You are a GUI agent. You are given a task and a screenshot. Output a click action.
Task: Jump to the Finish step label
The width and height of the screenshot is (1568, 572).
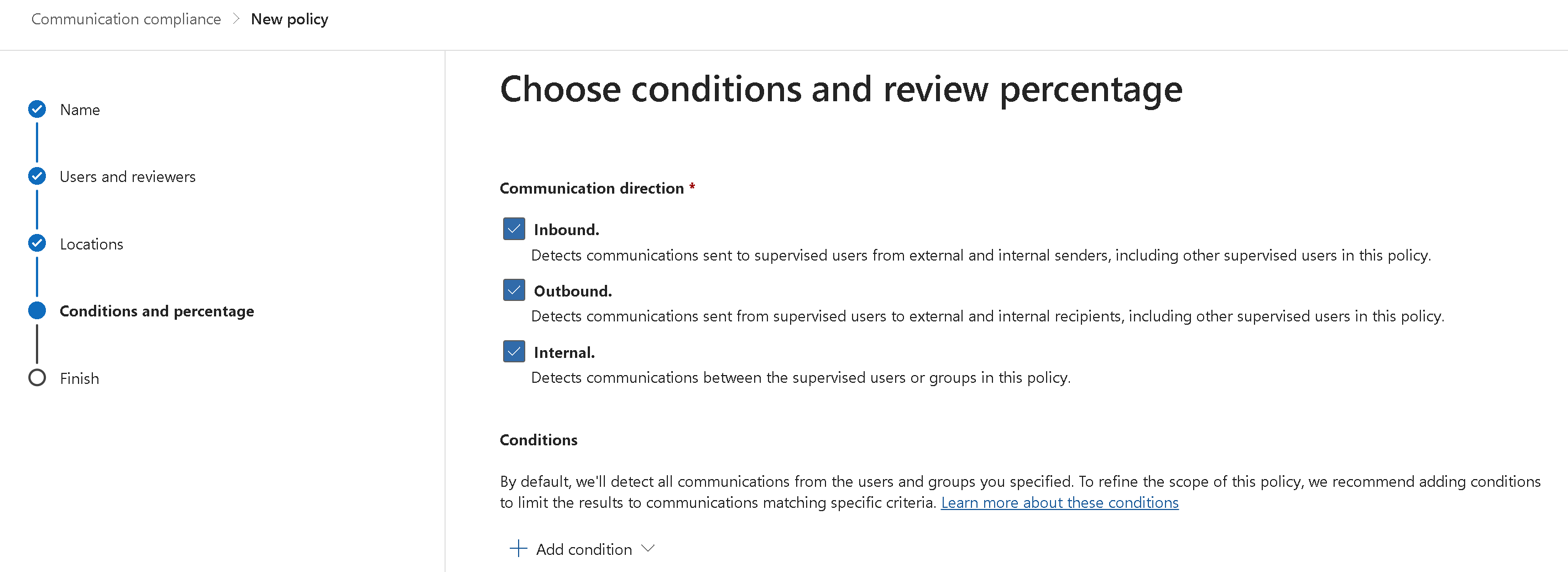(x=79, y=379)
